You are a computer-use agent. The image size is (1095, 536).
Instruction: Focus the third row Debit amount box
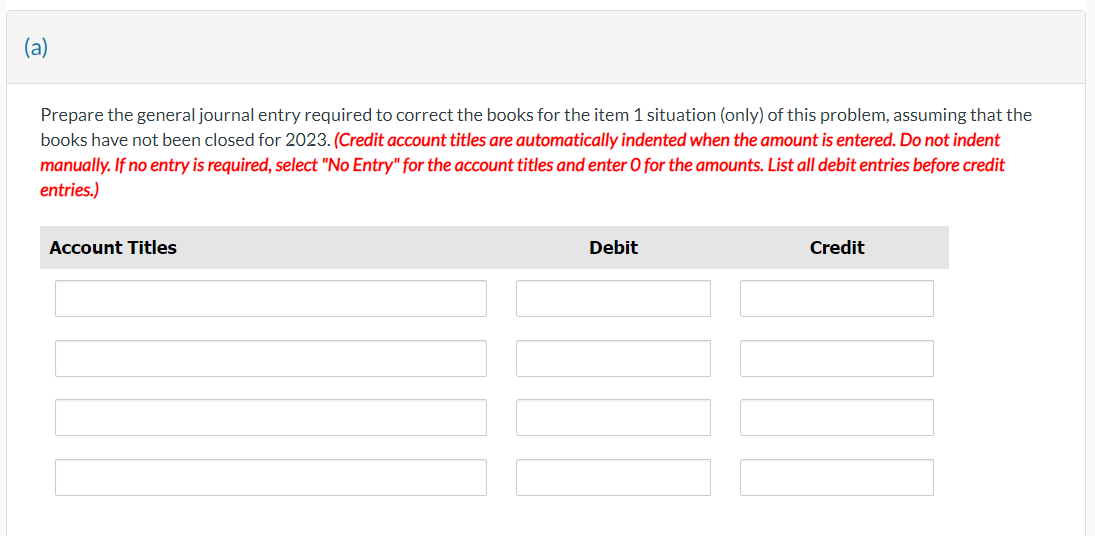(613, 417)
